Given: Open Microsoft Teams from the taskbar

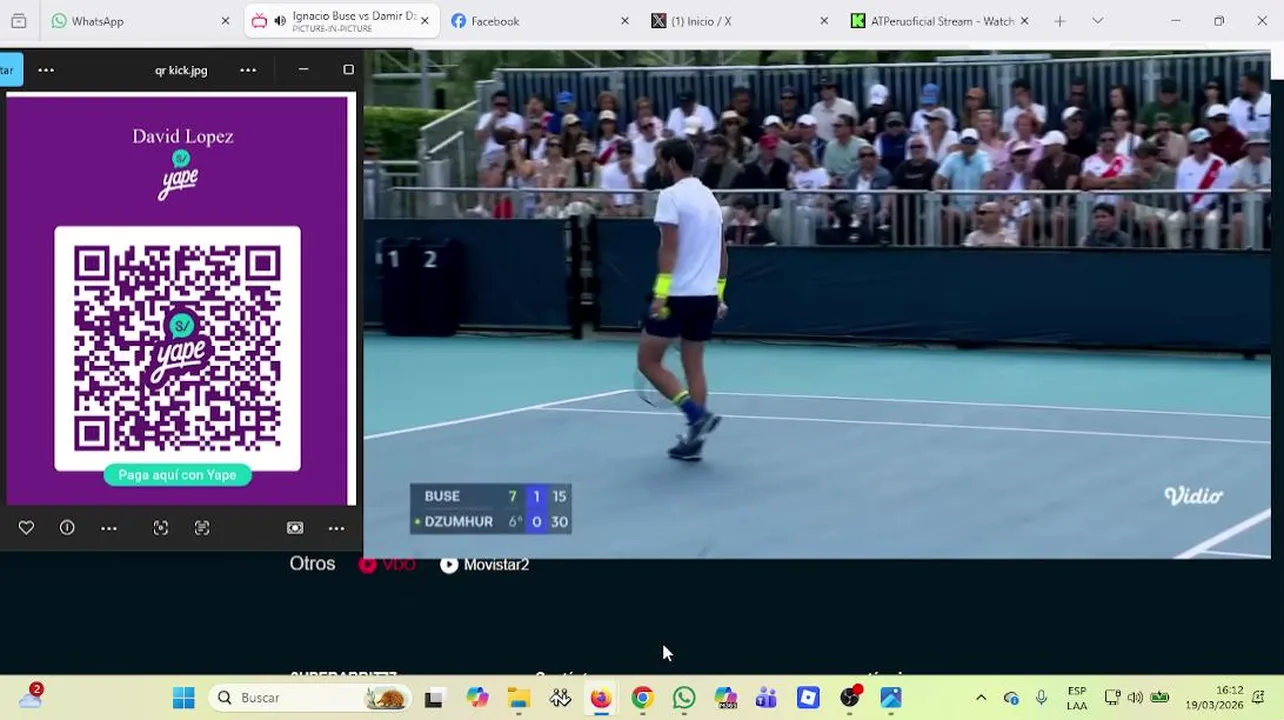Looking at the screenshot, I should [x=766, y=698].
